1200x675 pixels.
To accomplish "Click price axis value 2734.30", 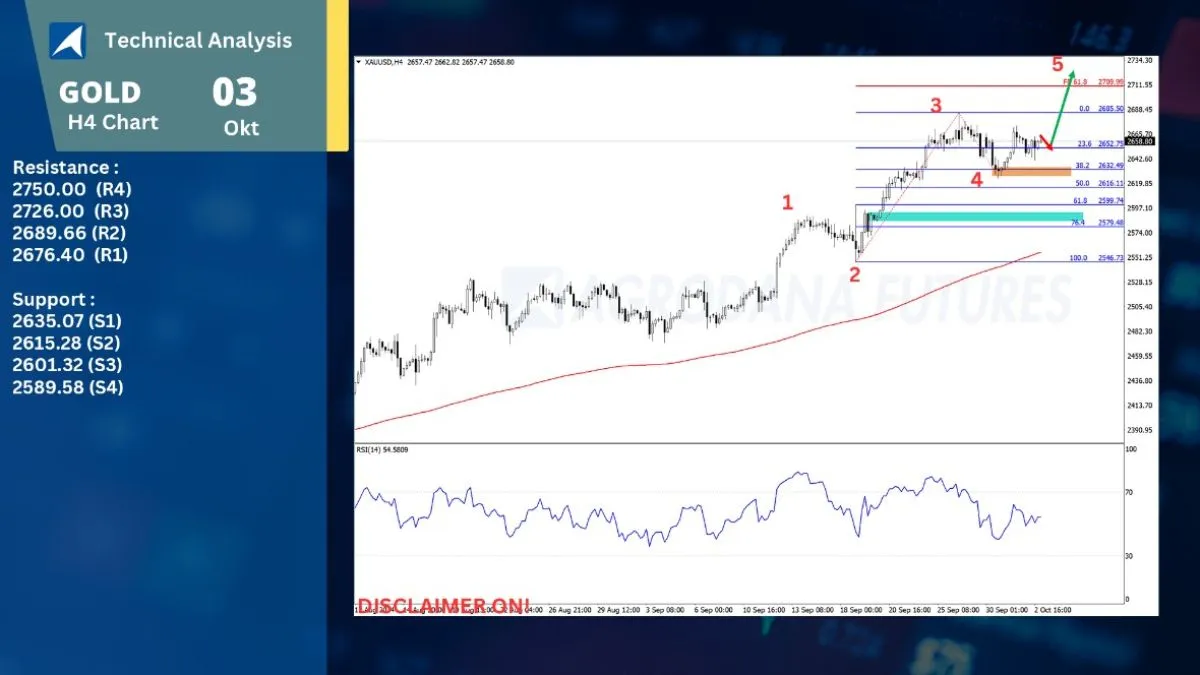I will pyautogui.click(x=1140, y=60).
